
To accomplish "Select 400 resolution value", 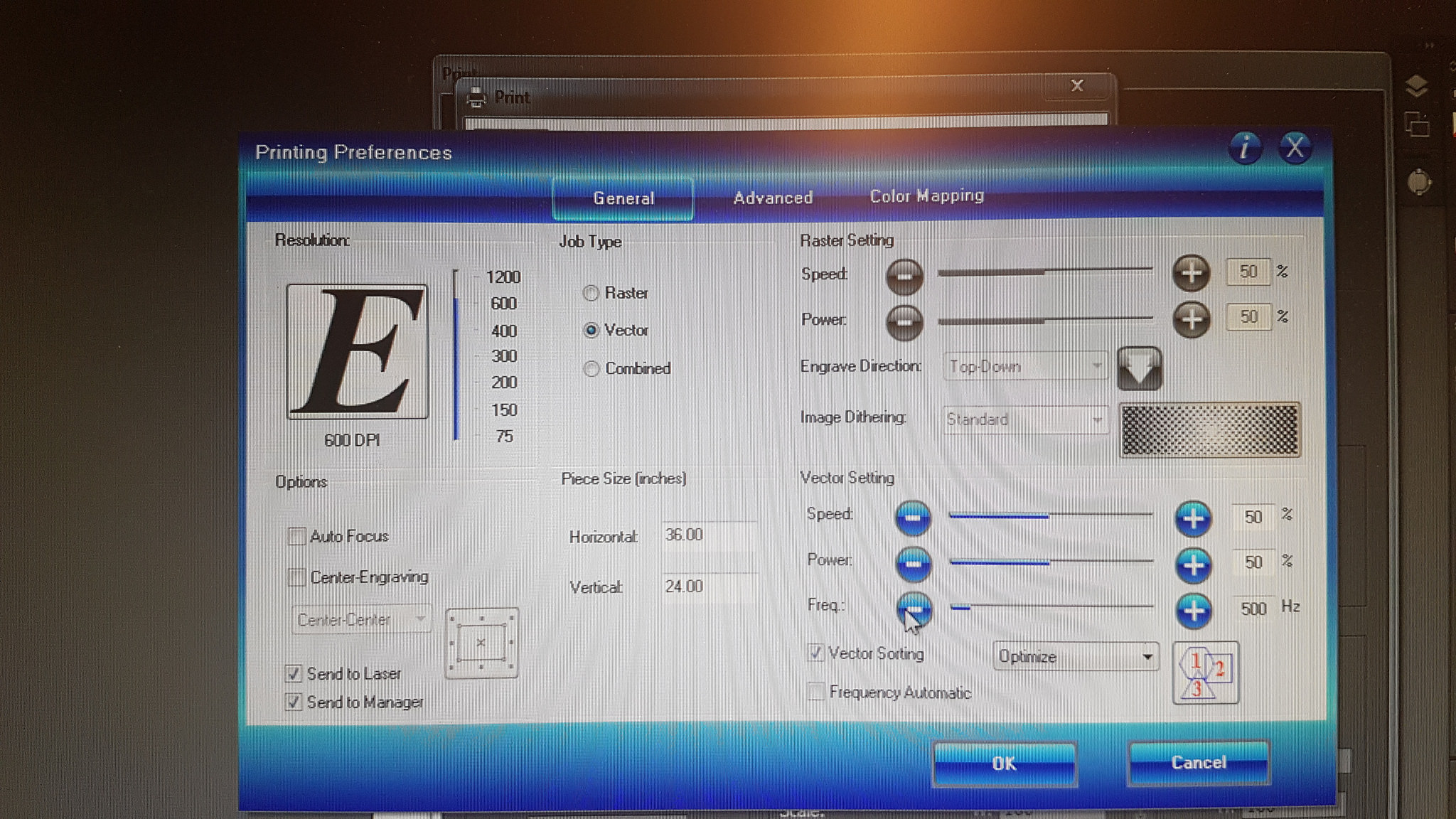I will 503,331.
